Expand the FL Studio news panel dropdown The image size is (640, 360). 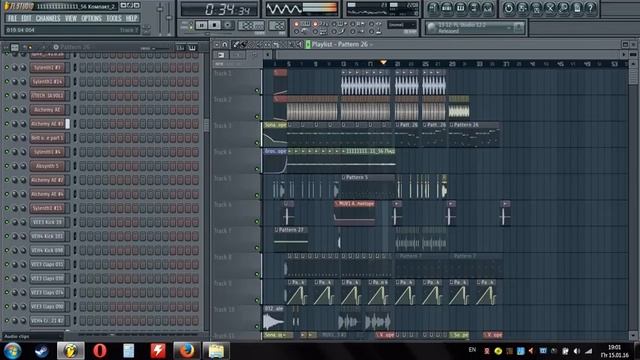pos(509,28)
